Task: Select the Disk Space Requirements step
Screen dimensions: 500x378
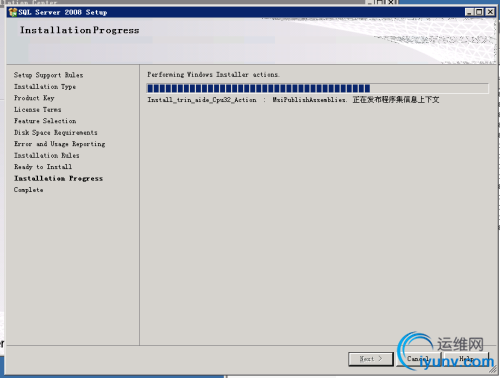Action: 56,133
